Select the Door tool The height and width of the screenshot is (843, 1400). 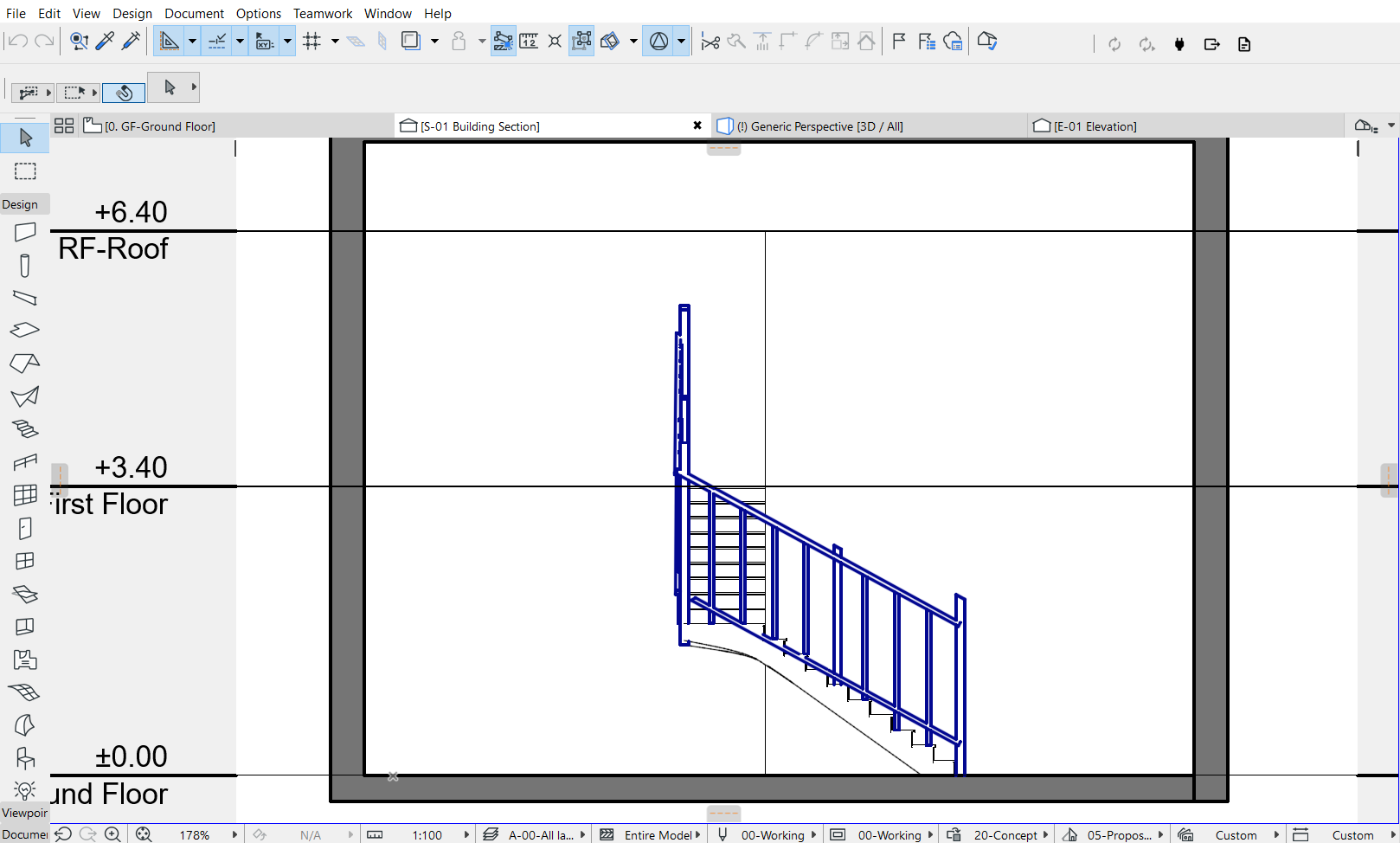[x=25, y=529]
